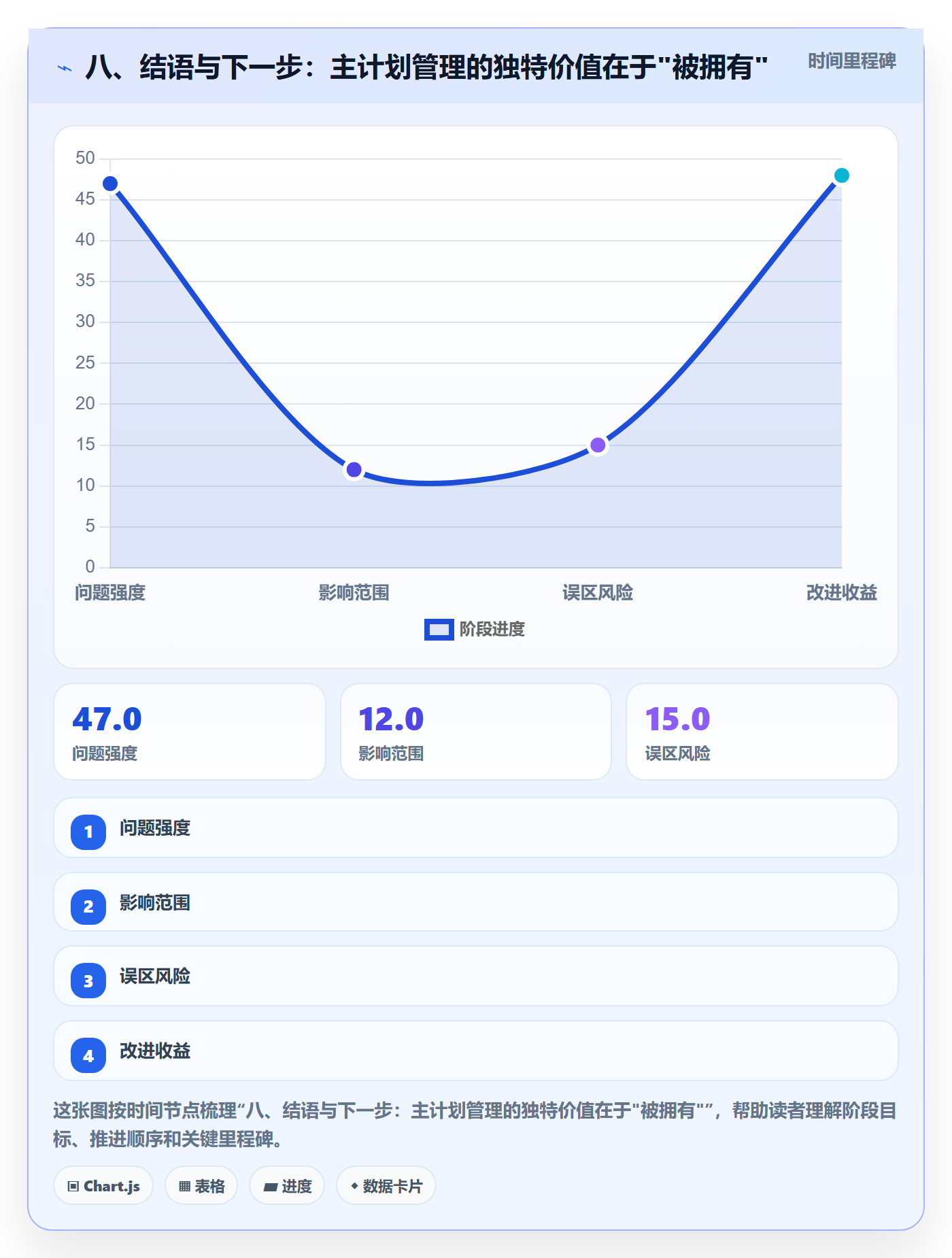Click the 改进收益 x-axis label

841,593
